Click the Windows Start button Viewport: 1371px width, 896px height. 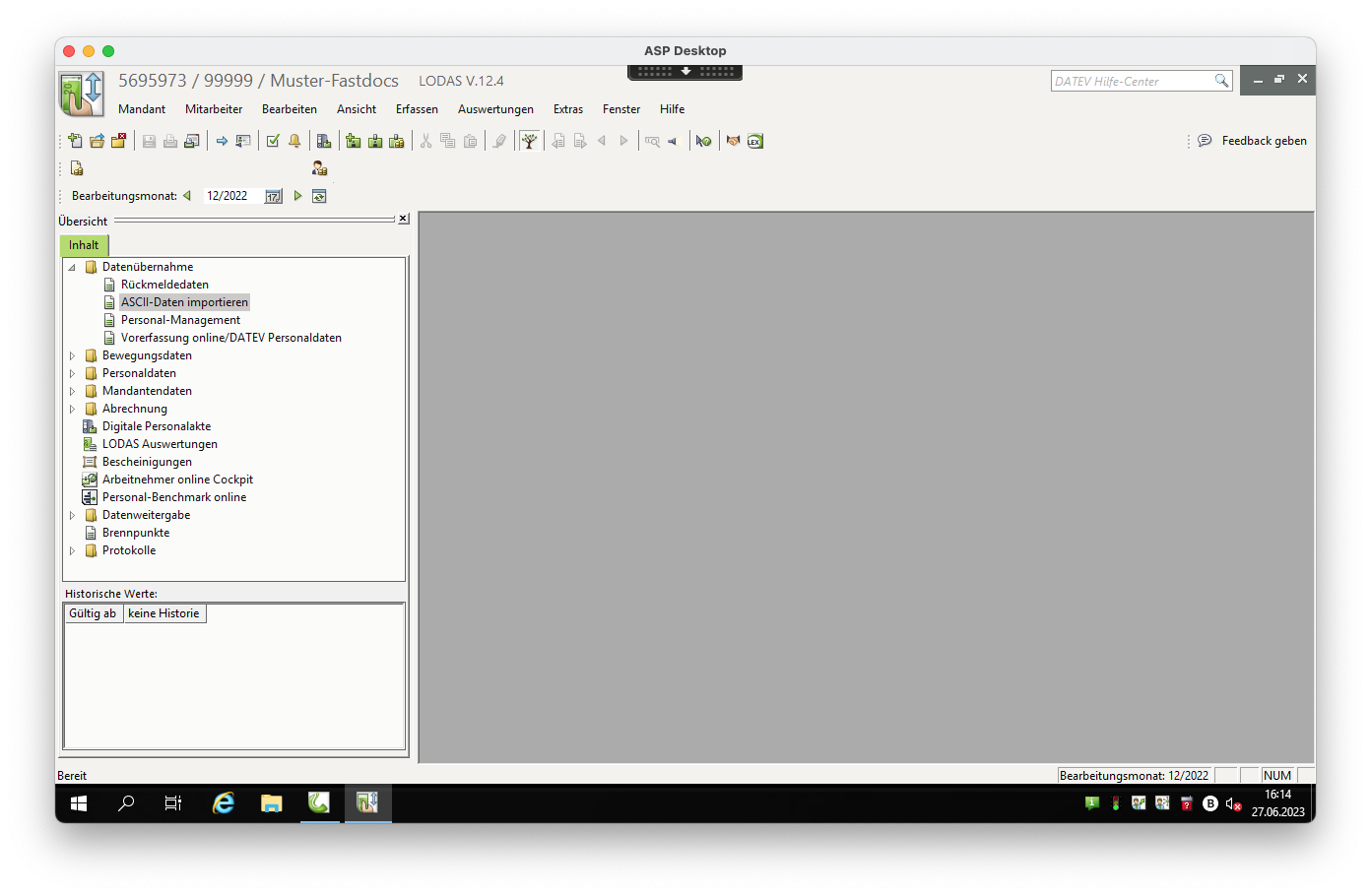click(79, 803)
